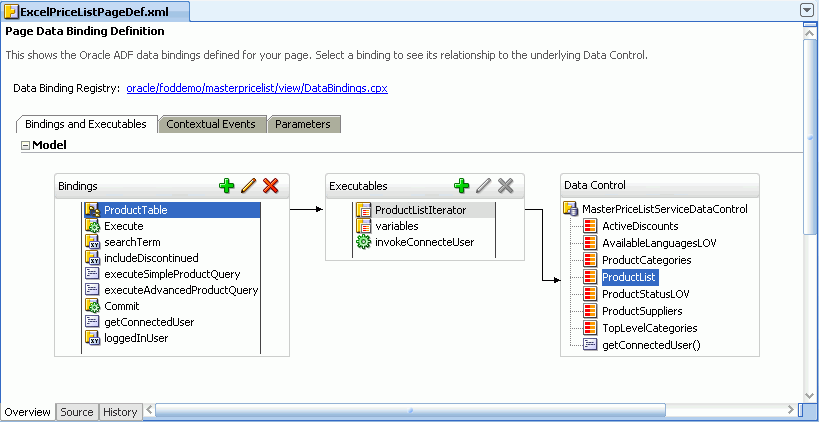Select the Execute binding
The width and height of the screenshot is (819, 422).
(x=124, y=226)
